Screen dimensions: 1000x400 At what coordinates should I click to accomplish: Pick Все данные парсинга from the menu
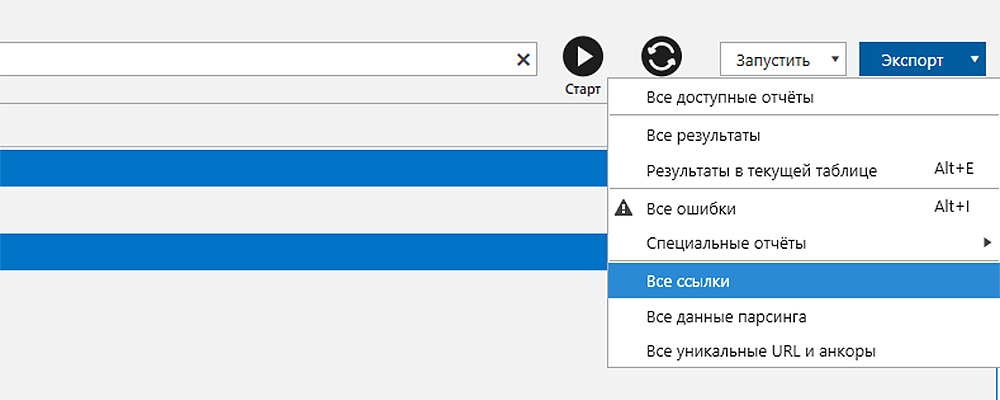pos(727,317)
